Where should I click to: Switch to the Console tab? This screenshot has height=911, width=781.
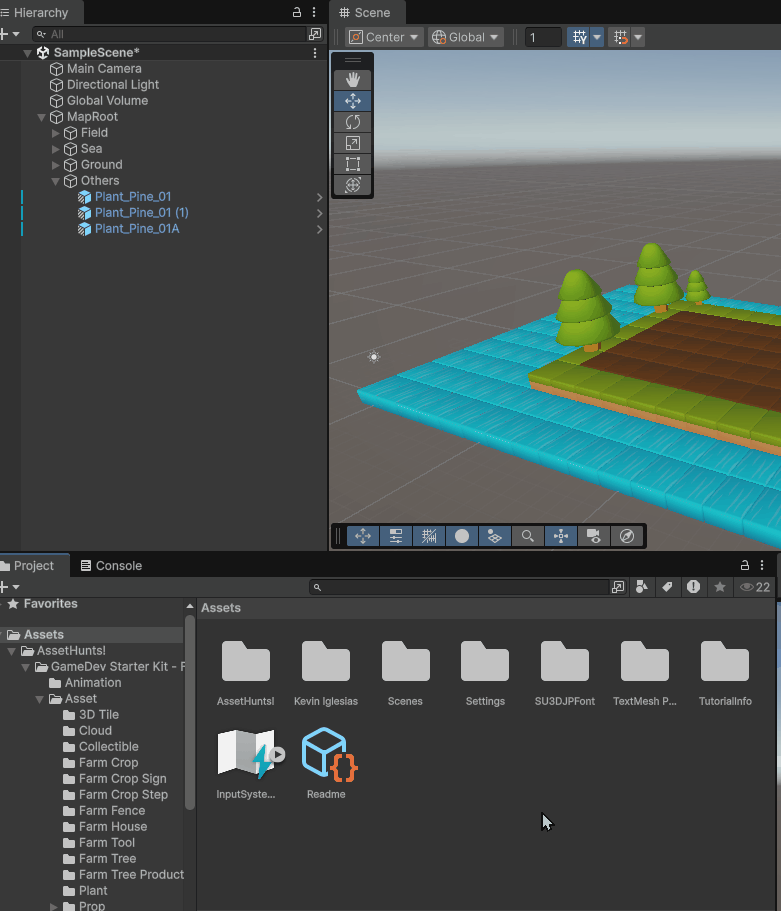point(111,565)
